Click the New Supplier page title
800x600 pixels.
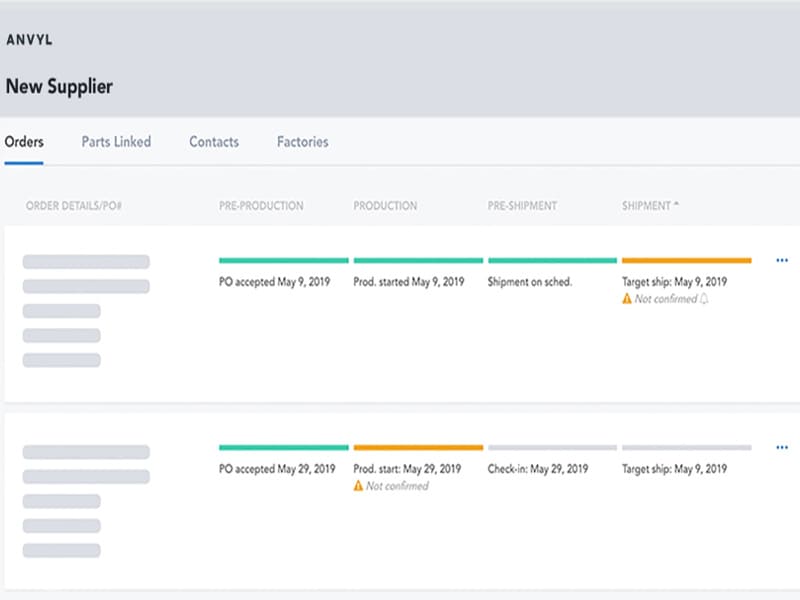pyautogui.click(x=59, y=86)
